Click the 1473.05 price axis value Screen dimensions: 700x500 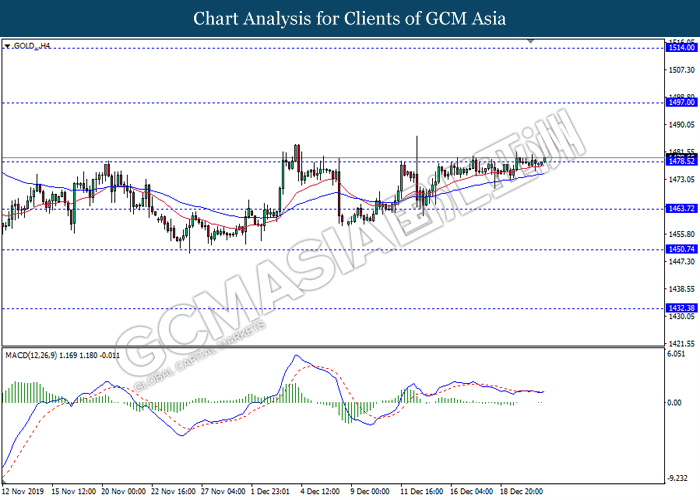click(x=681, y=179)
